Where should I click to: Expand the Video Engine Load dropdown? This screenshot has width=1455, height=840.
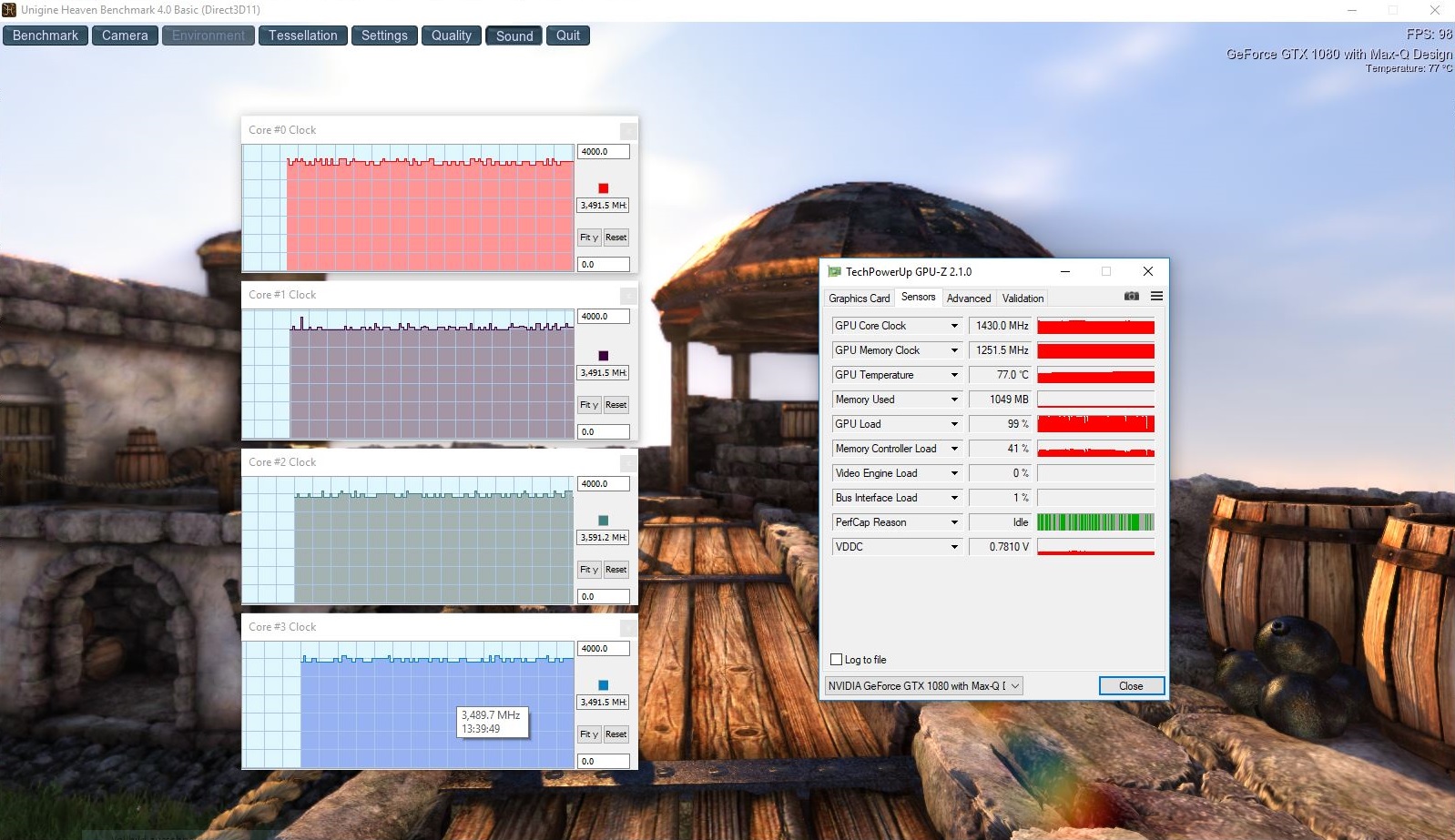[954, 473]
